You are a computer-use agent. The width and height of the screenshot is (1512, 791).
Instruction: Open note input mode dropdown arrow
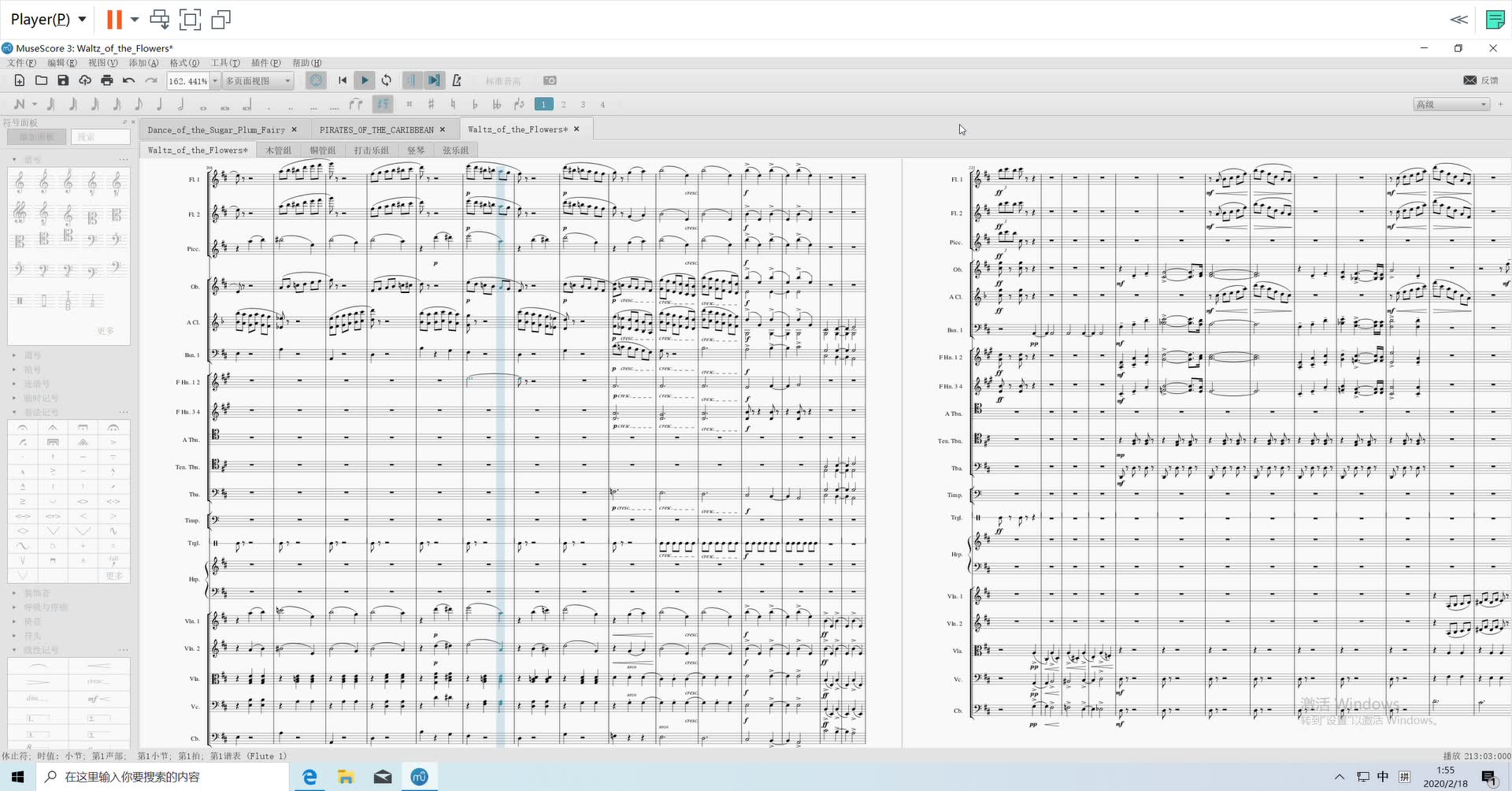pos(35,104)
